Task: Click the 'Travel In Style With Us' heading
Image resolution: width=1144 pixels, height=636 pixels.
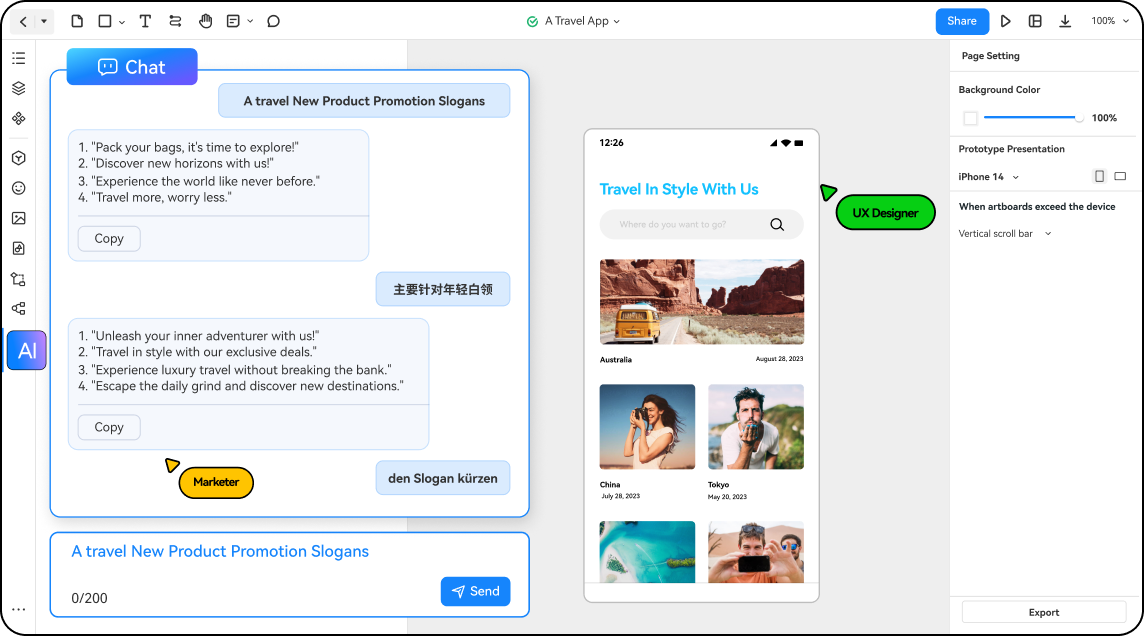Action: 679,190
